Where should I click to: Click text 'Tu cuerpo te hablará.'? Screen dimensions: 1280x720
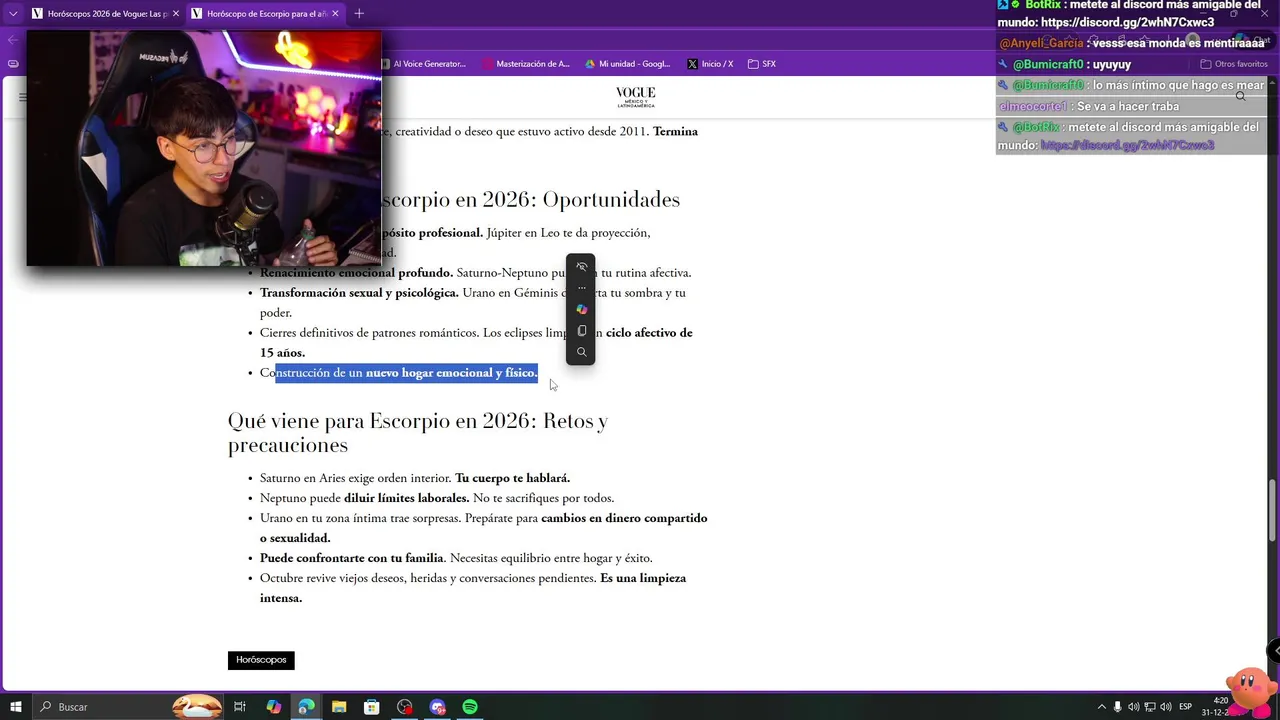512,478
